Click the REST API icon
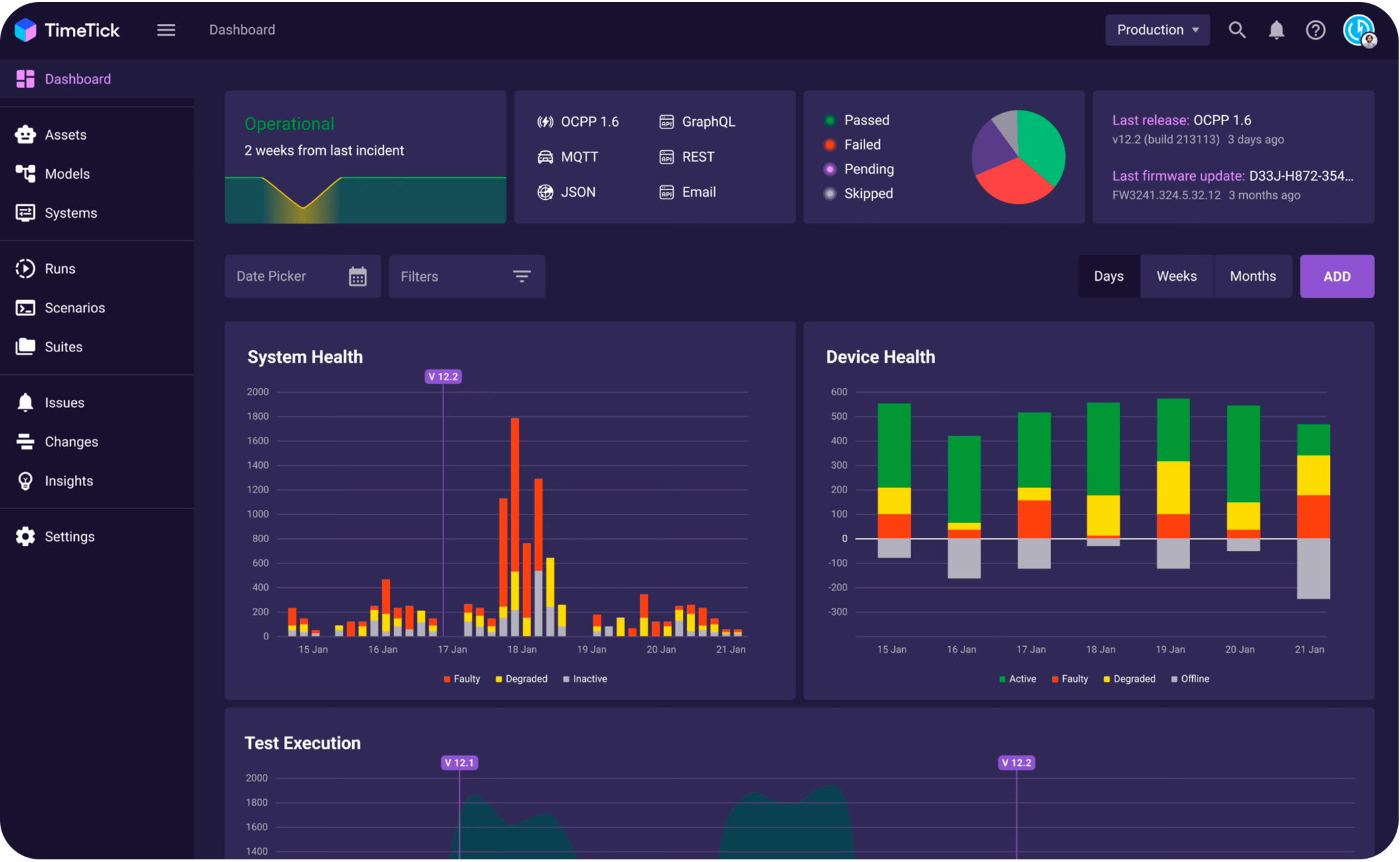This screenshot has height=862, width=1400. pyautogui.click(x=667, y=157)
